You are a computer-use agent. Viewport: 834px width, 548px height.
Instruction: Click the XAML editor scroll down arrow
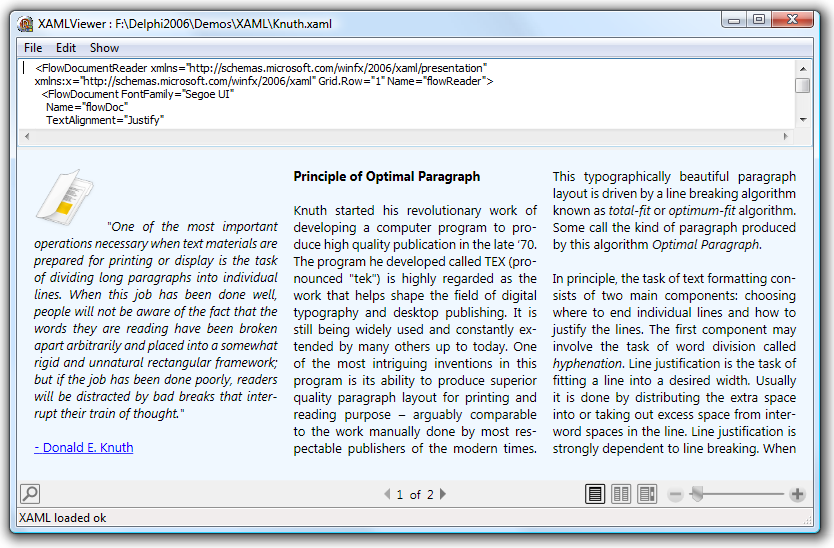click(803, 120)
